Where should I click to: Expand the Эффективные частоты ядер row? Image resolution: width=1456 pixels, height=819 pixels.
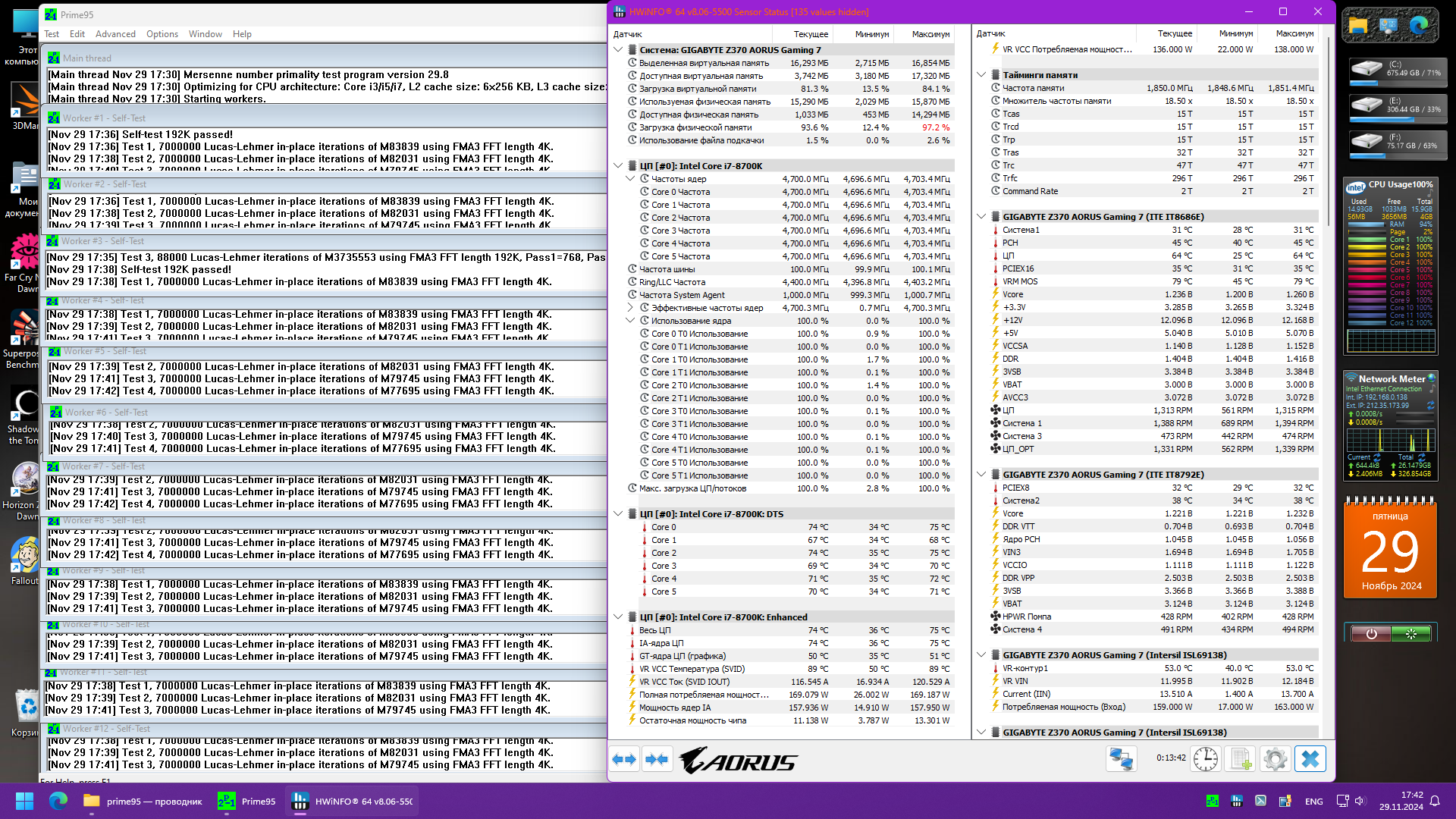coord(630,308)
